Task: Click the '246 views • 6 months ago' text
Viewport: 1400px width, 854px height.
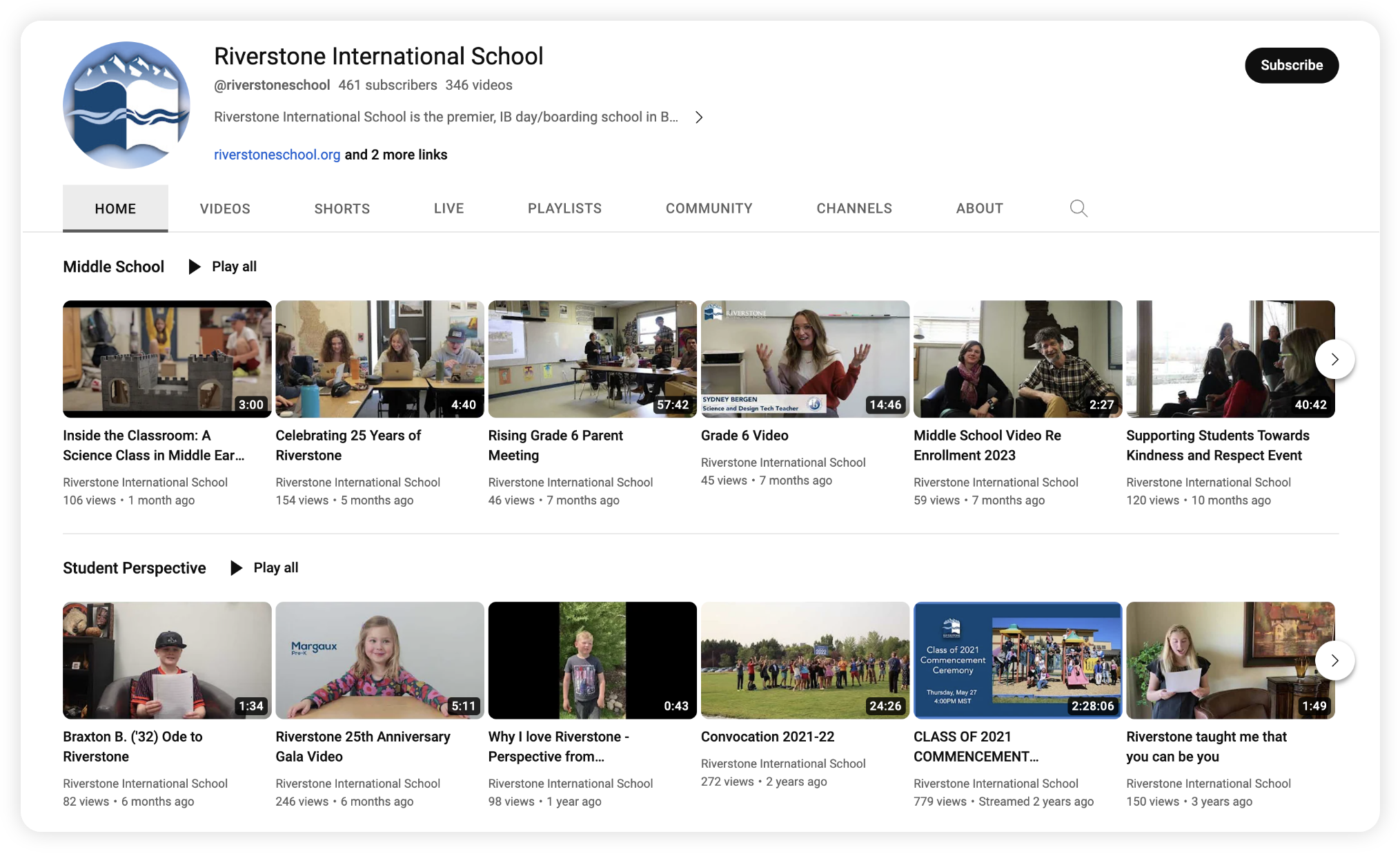Action: (344, 802)
